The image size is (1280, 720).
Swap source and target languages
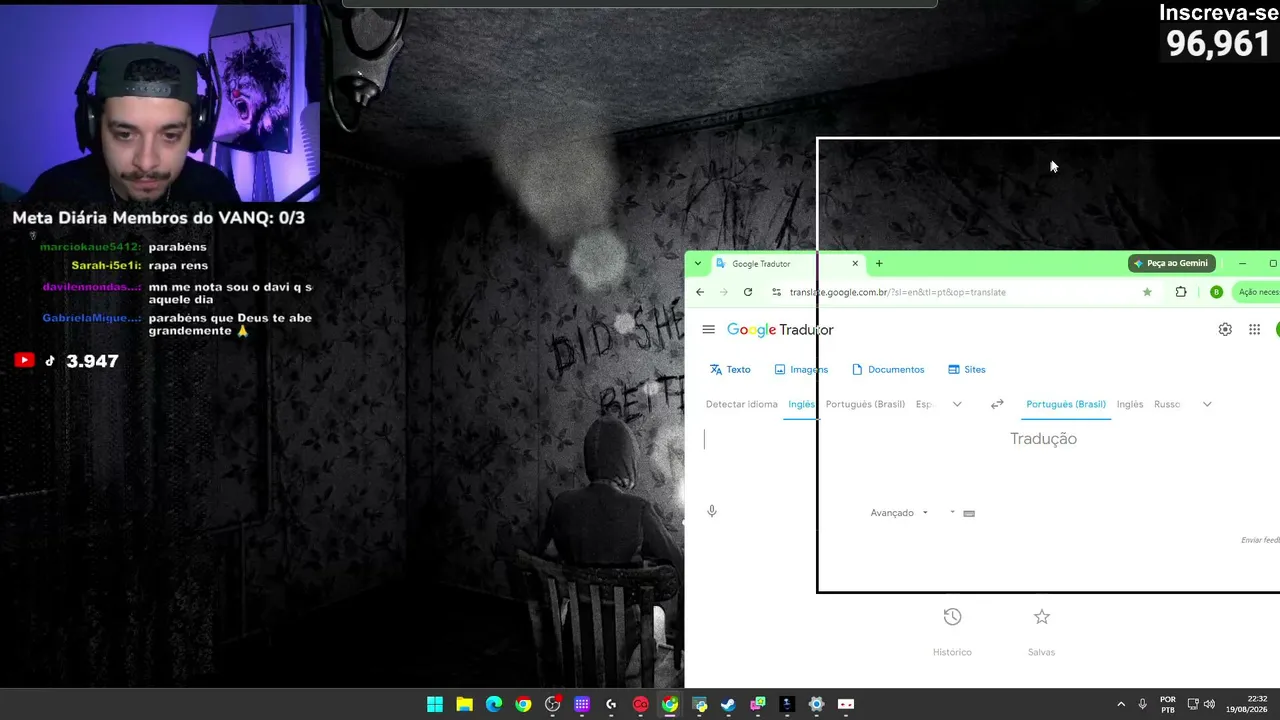click(997, 404)
